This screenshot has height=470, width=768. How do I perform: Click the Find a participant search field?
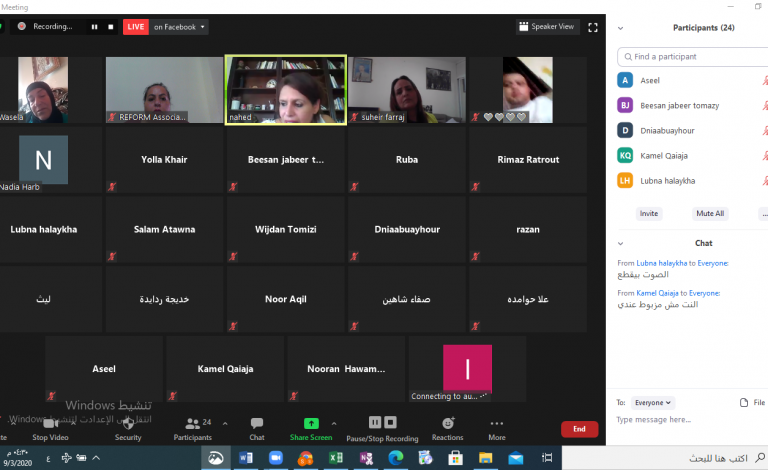(x=693, y=57)
